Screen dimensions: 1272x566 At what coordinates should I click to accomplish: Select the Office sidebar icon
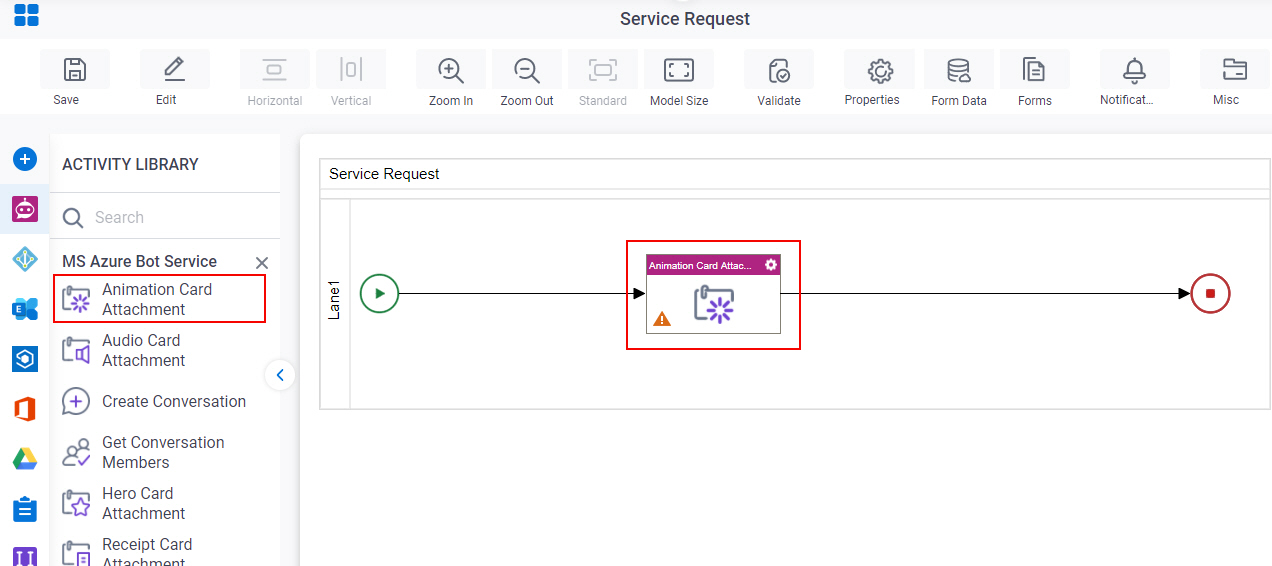pyautogui.click(x=25, y=409)
